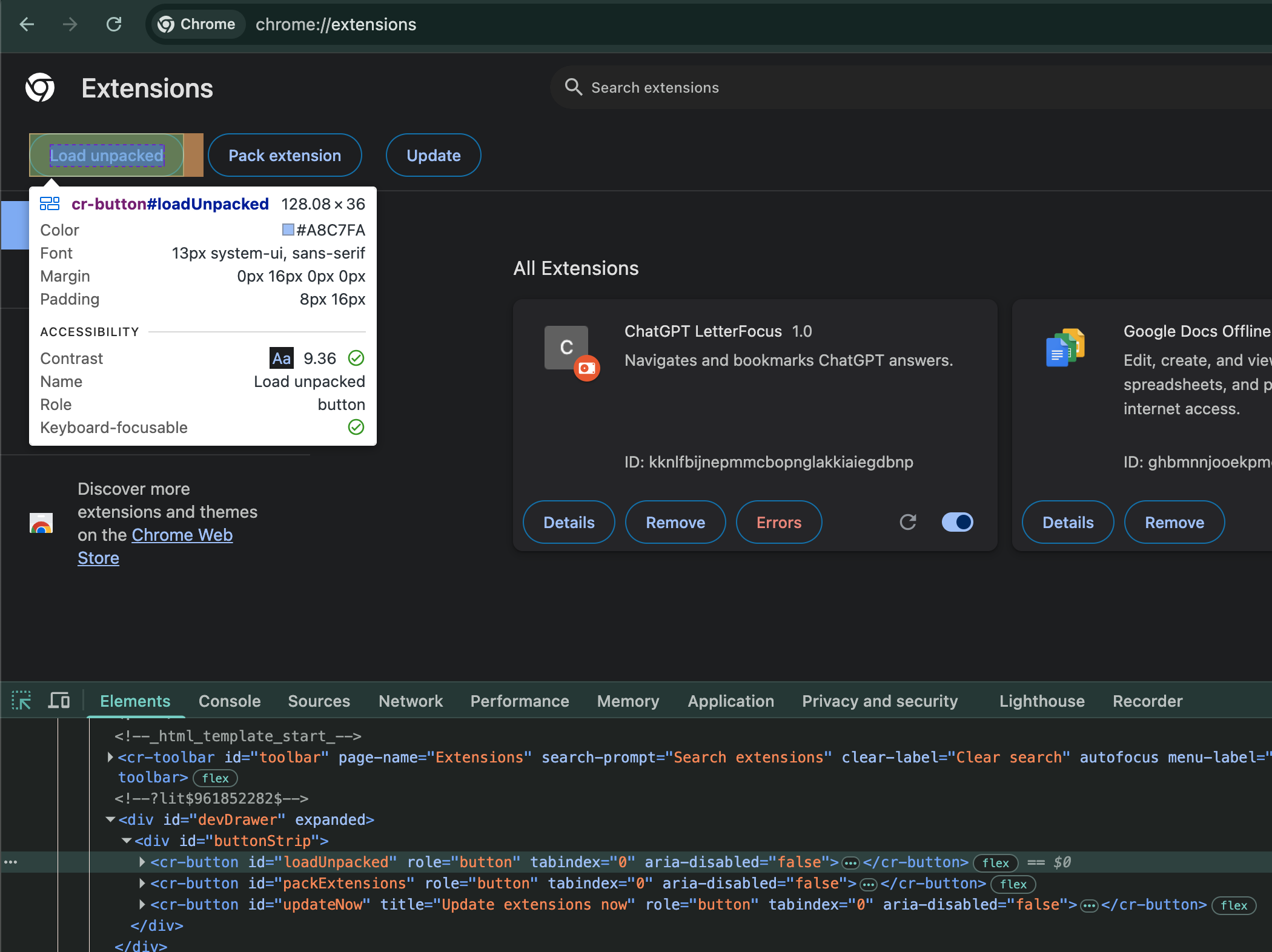Expand the cr-toolbar element node
The width and height of the screenshot is (1272, 952).
(x=110, y=757)
